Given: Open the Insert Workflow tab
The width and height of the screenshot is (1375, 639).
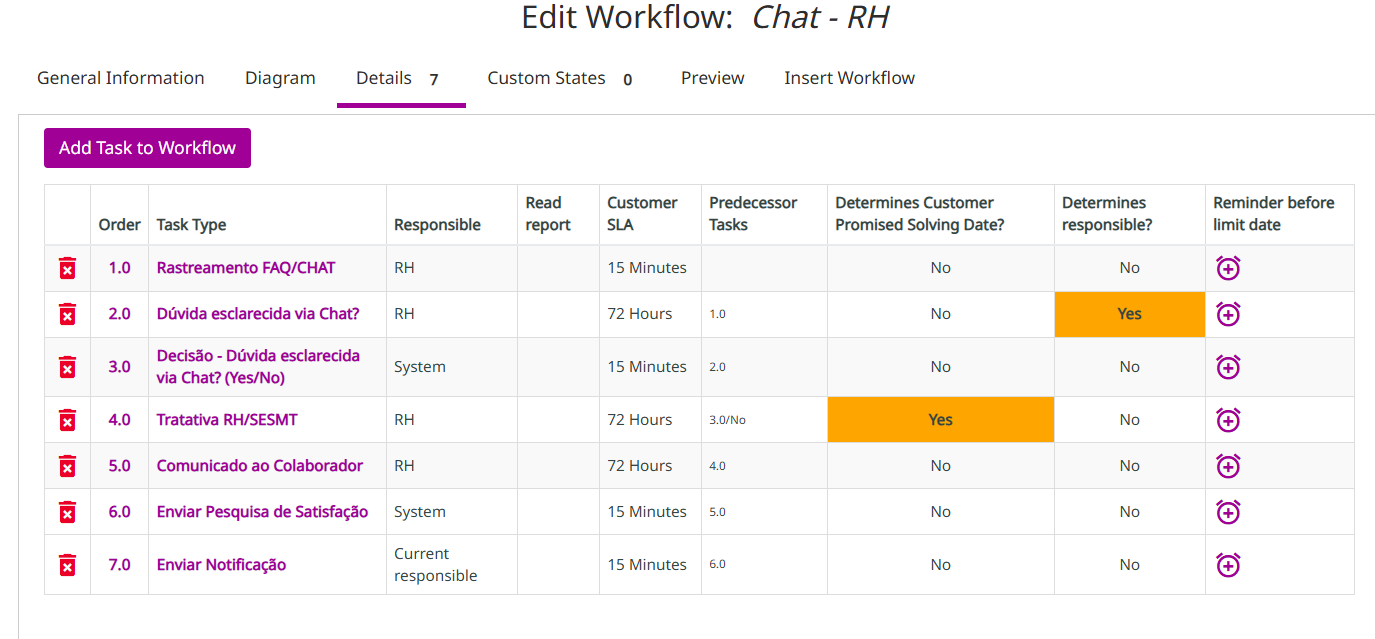Looking at the screenshot, I should (x=849, y=78).
